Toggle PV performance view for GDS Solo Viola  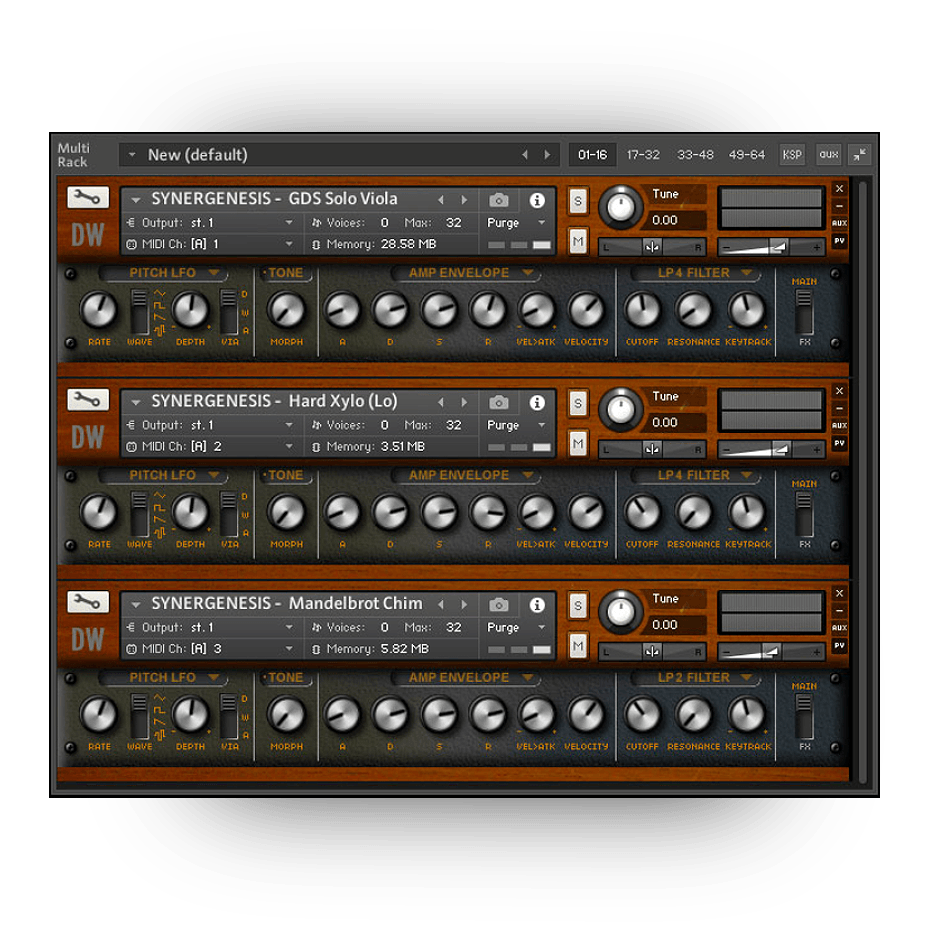click(x=839, y=241)
